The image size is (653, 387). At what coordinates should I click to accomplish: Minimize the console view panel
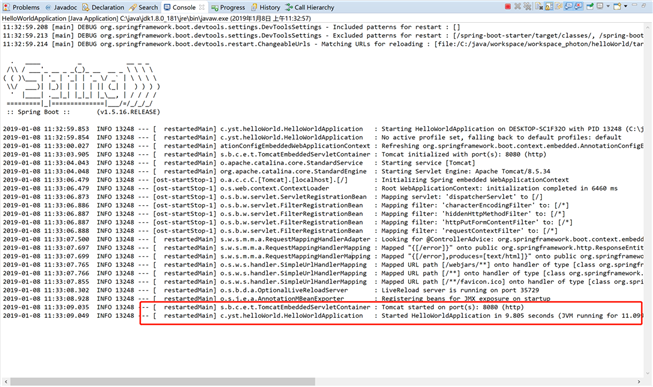[x=635, y=5]
